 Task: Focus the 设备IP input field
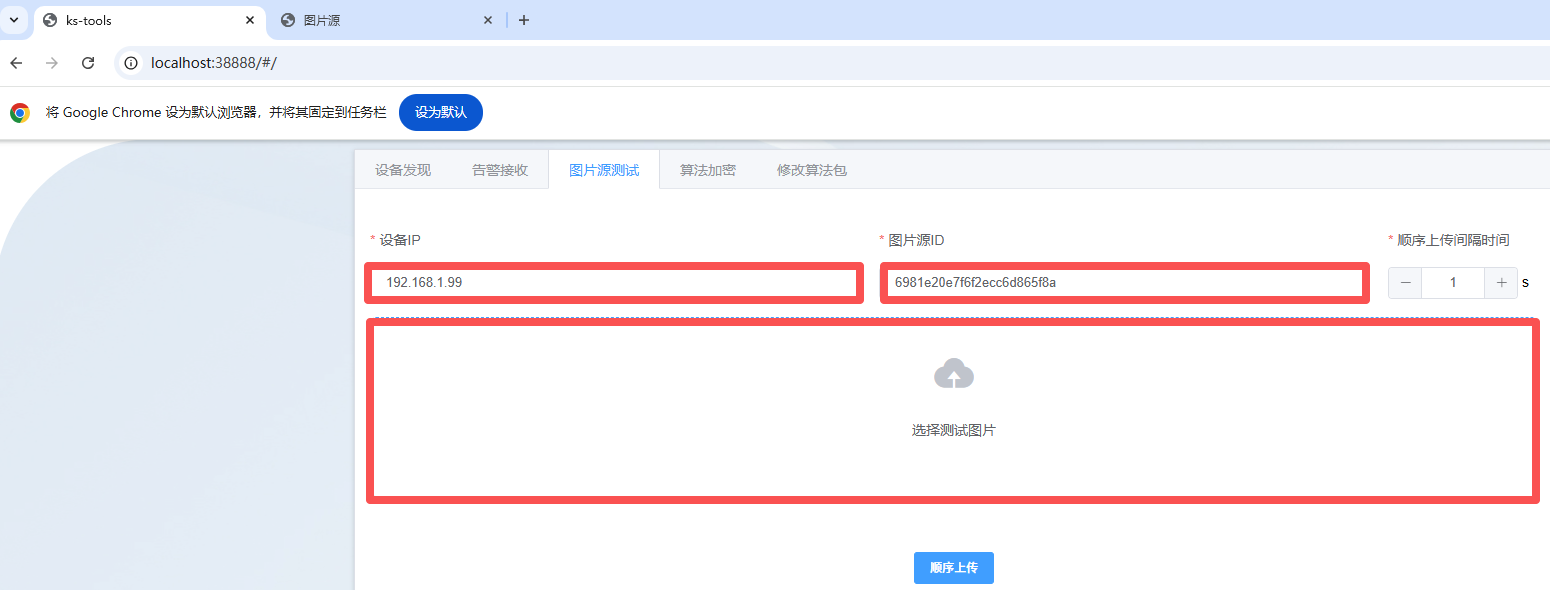[x=613, y=283]
